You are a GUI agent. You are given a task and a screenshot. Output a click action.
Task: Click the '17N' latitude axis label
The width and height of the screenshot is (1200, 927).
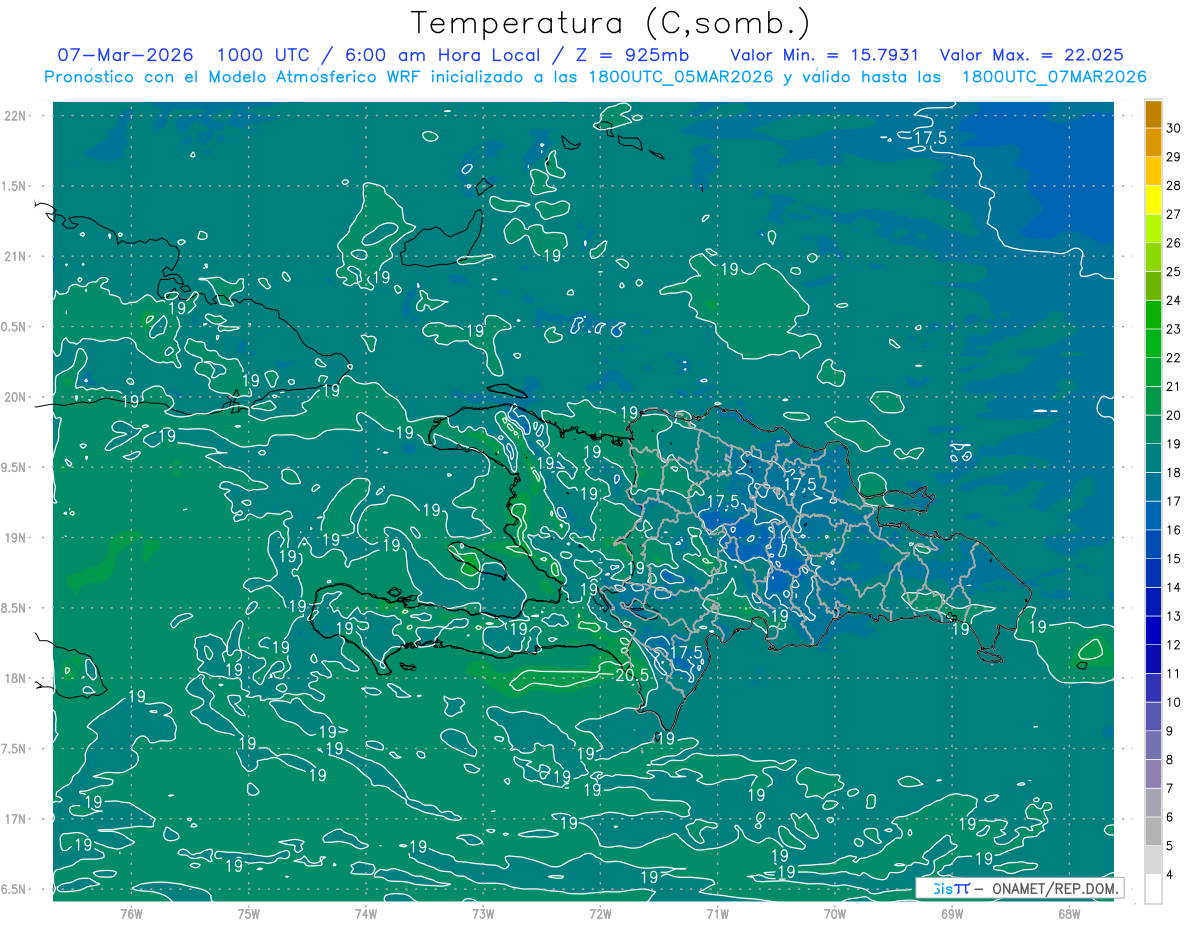pos(16,819)
